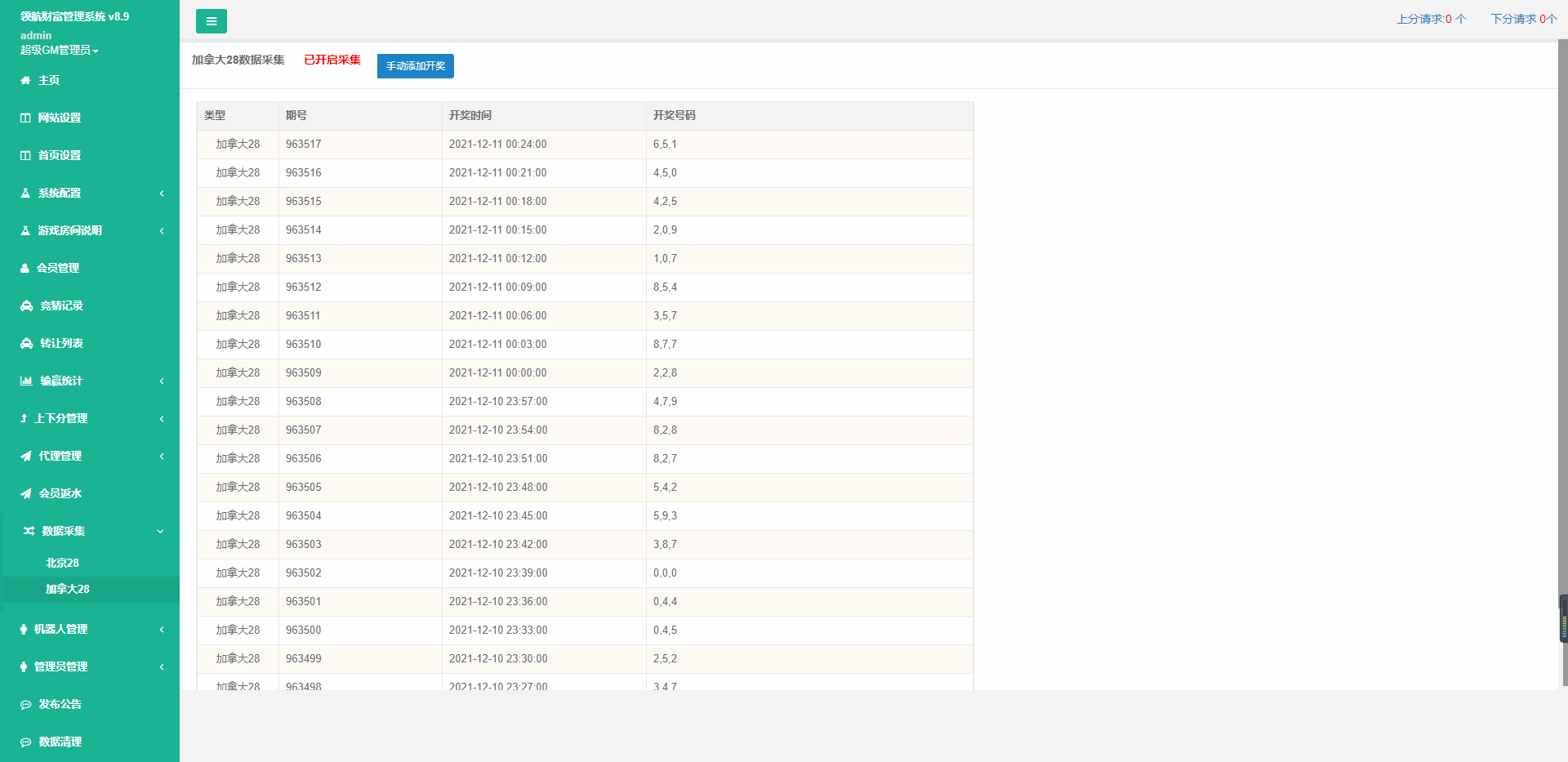This screenshot has width=1568, height=762.
Task: Click the paper plane icon beside 会员返水
Action: 26,493
